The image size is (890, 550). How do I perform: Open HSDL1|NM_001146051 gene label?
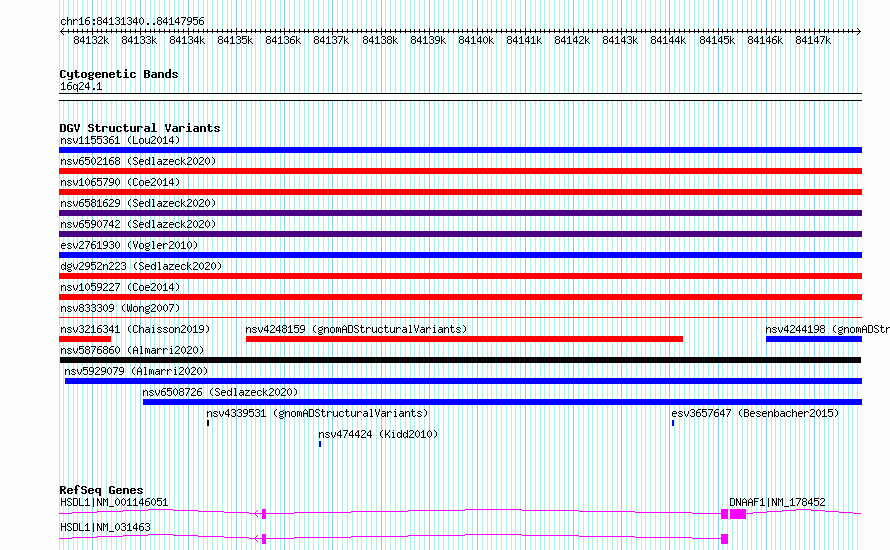114,502
